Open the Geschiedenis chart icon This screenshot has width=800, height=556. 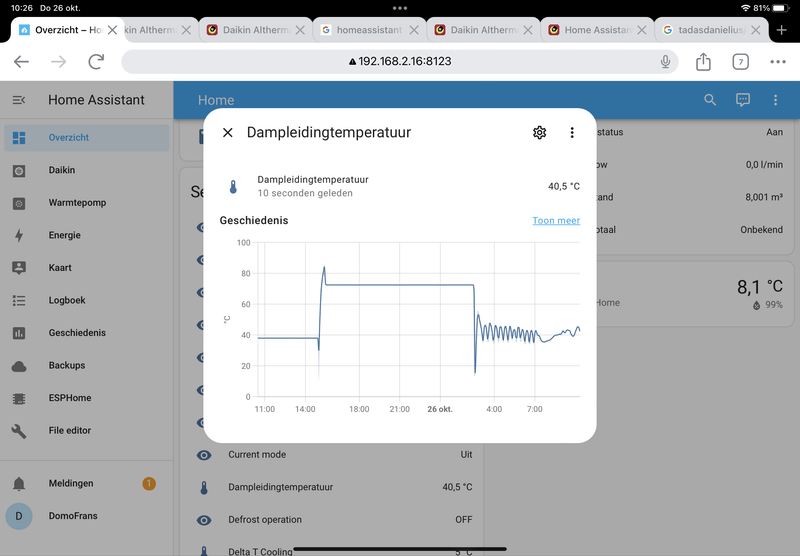[19, 333]
